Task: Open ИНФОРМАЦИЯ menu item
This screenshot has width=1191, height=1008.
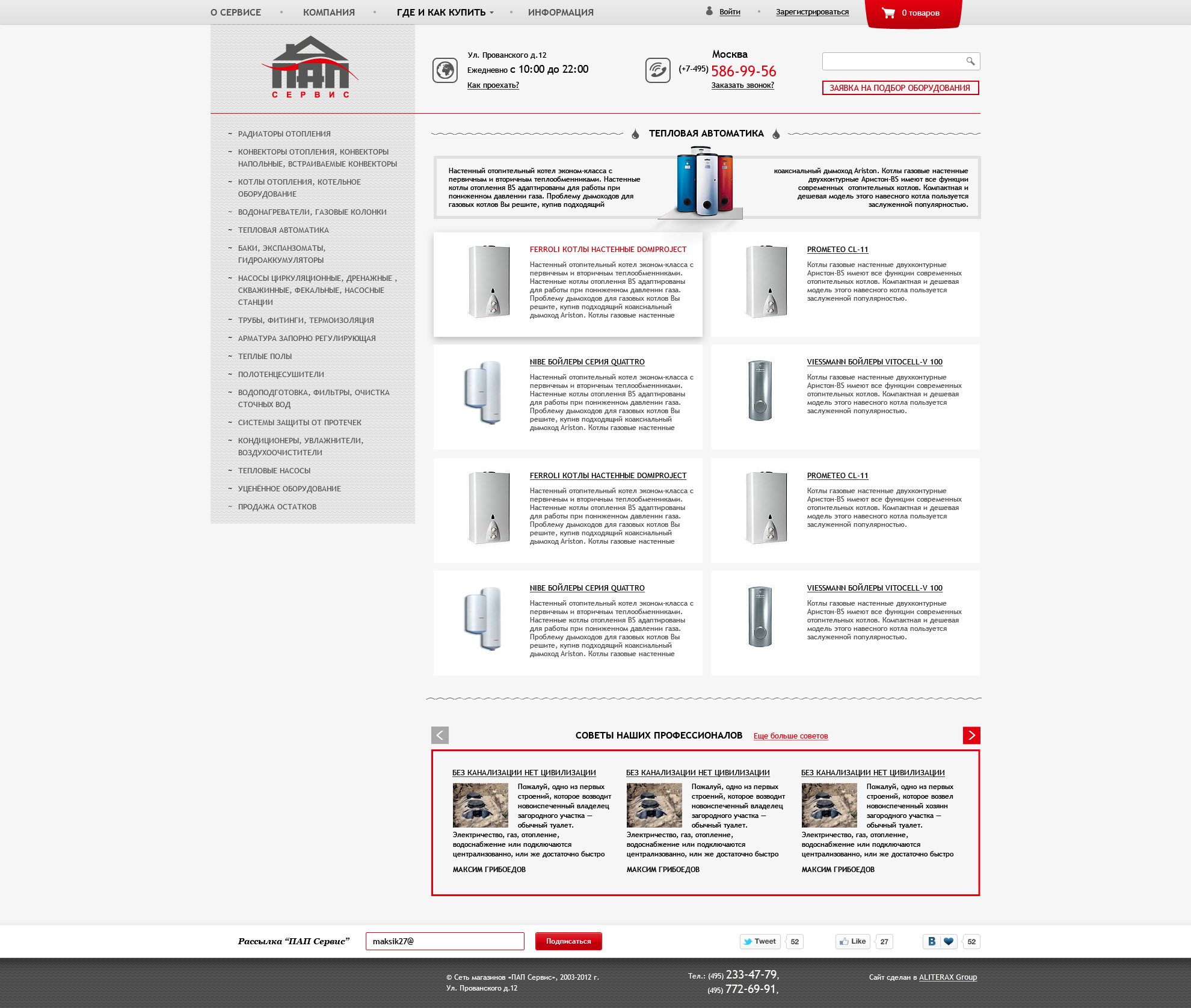Action: click(561, 12)
